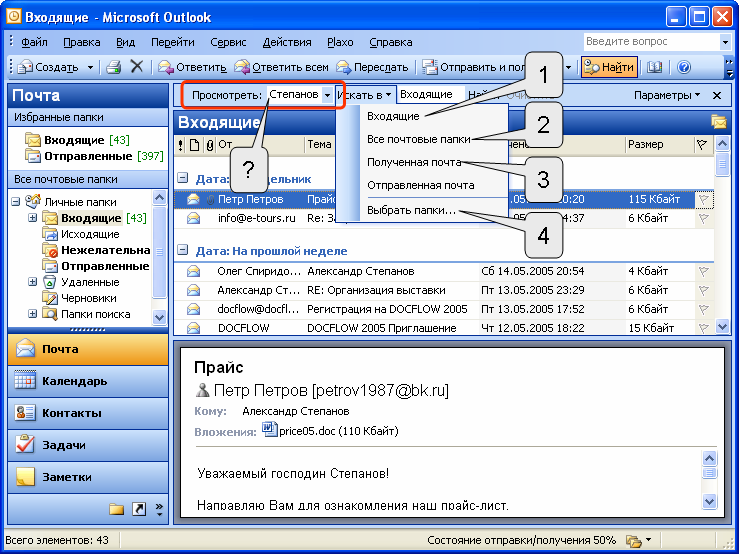Open send/receive status dropdown in status bar
Image resolution: width=739 pixels, height=554 pixels.
pos(649,540)
